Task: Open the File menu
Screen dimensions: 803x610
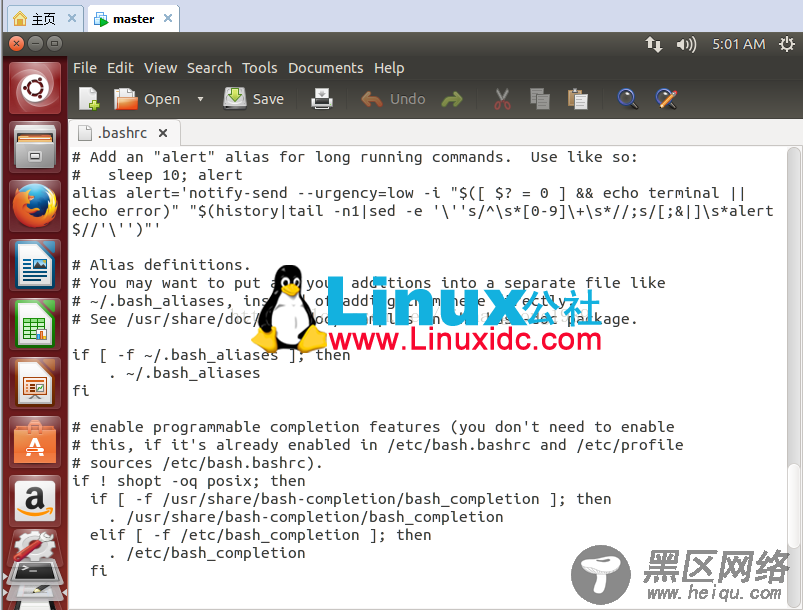Action: 84,68
